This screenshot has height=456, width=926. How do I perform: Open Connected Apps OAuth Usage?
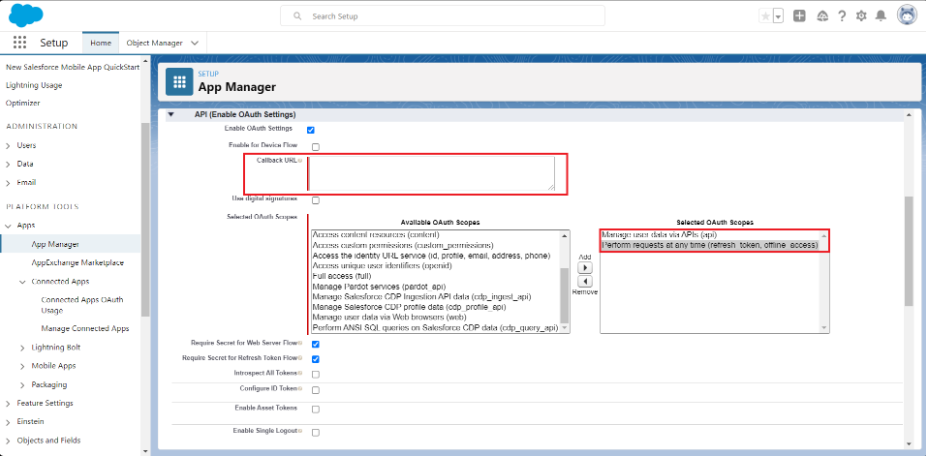(x=82, y=305)
